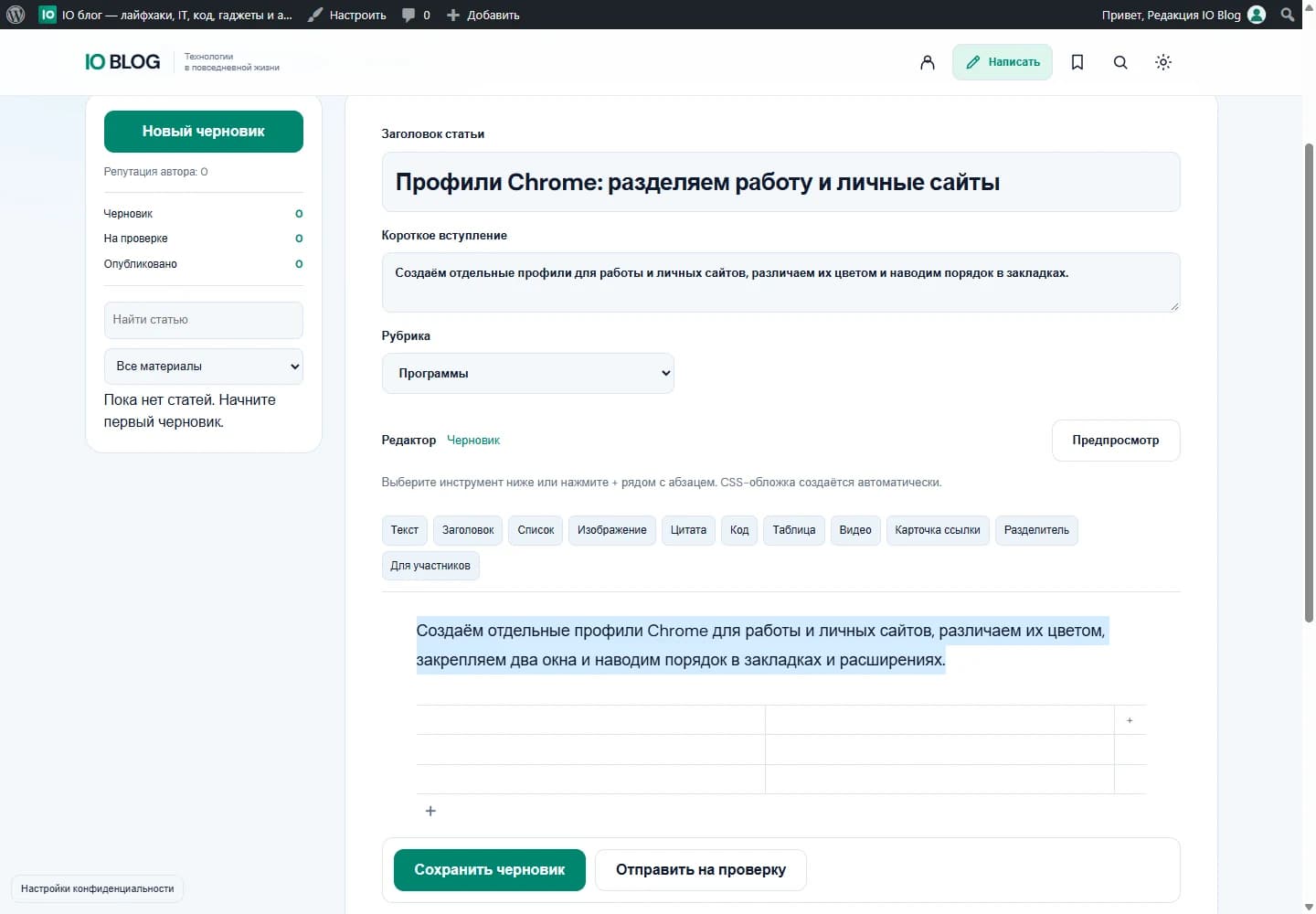Click the Написать button
This screenshot has width=1316, height=914.
coord(1003,62)
